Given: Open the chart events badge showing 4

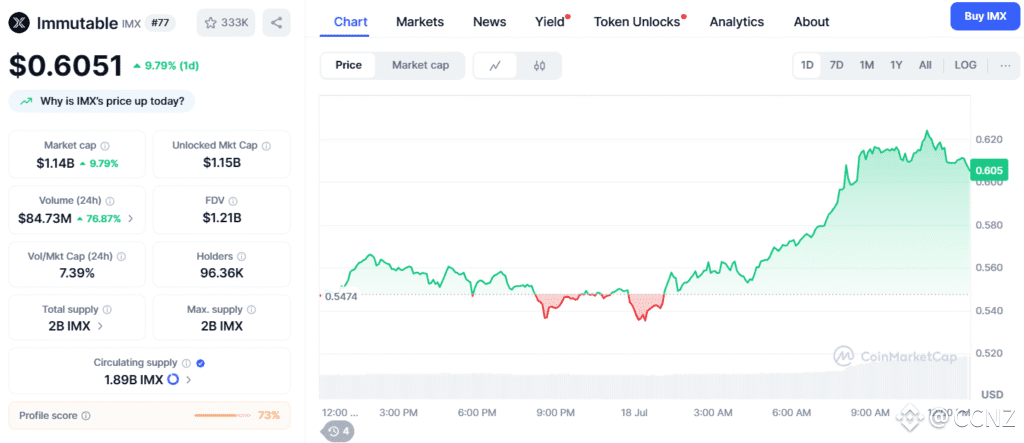Looking at the screenshot, I should (338, 431).
